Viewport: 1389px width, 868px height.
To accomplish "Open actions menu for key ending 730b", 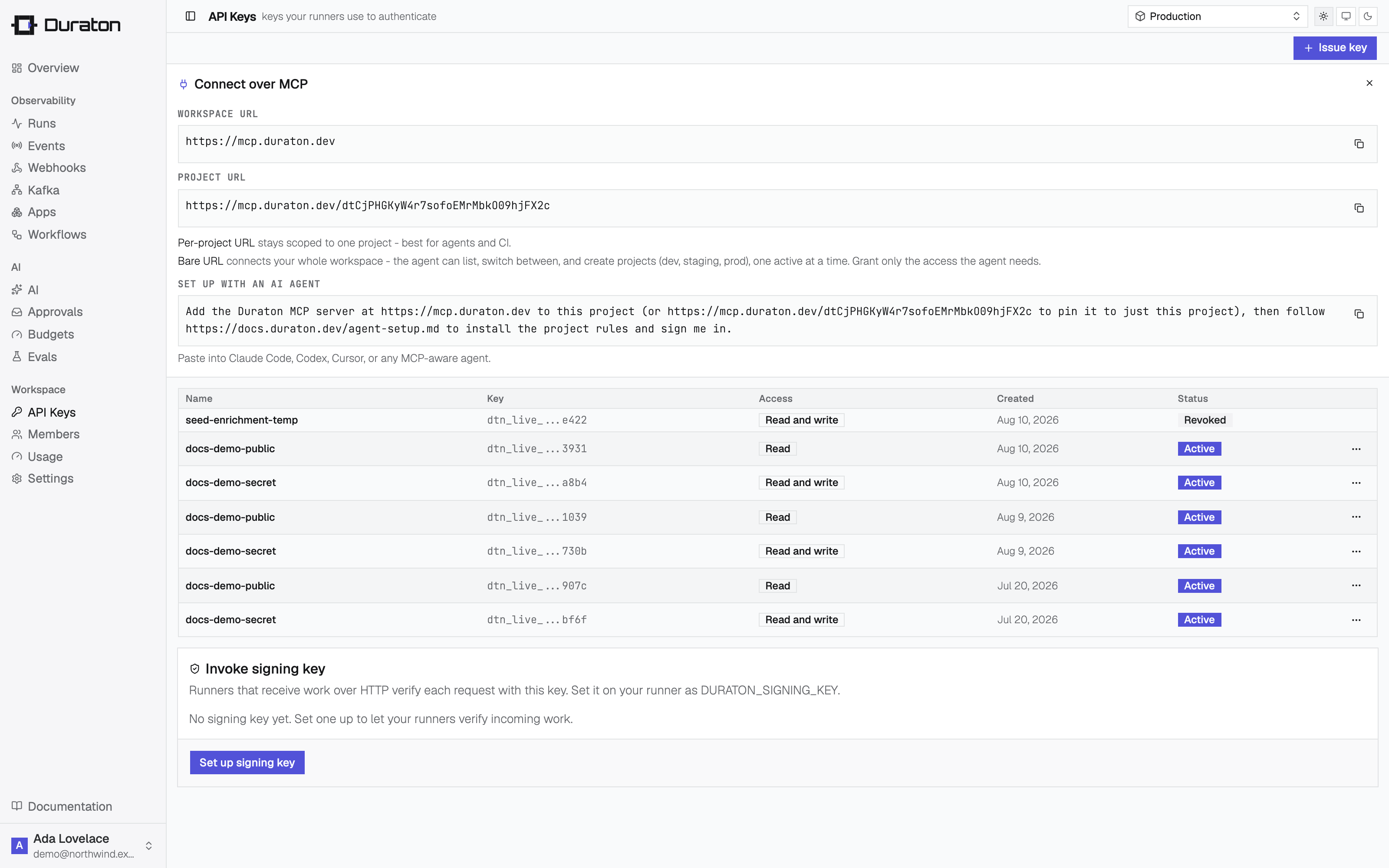I will (x=1356, y=551).
